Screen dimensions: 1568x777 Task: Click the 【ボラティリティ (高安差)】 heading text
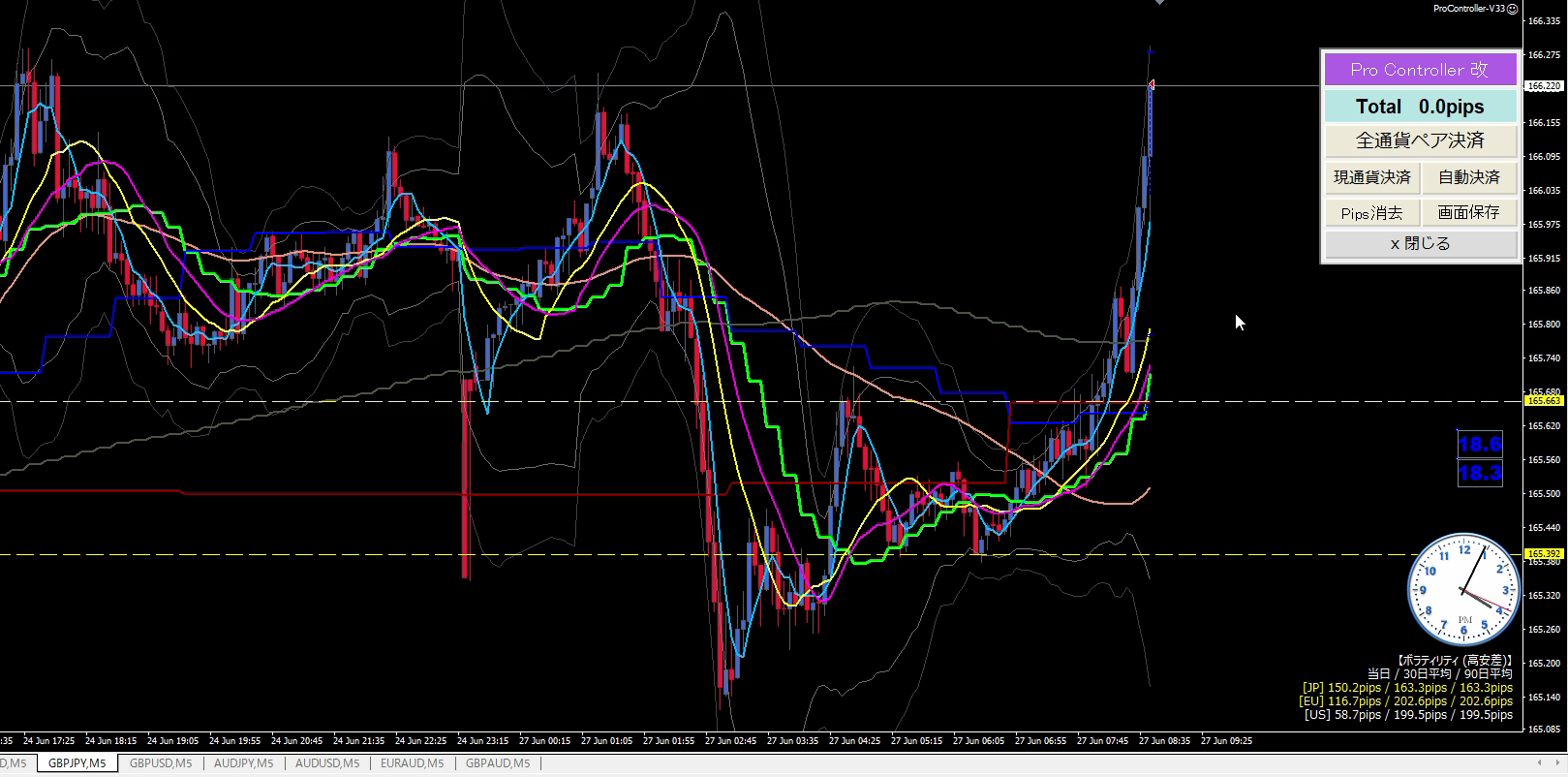[x=1454, y=660]
